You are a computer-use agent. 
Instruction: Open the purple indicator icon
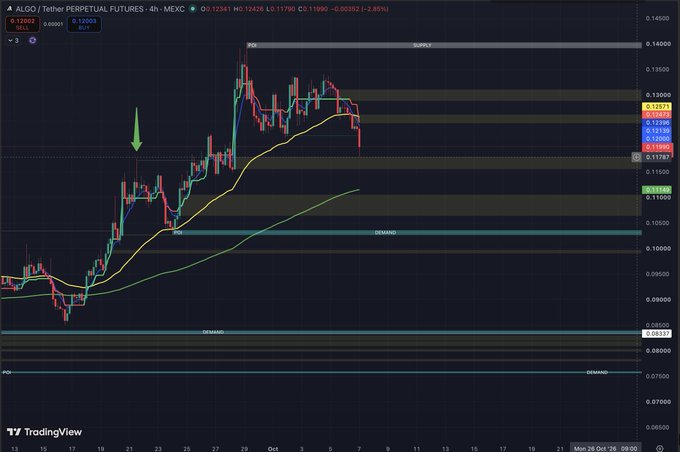(33, 40)
